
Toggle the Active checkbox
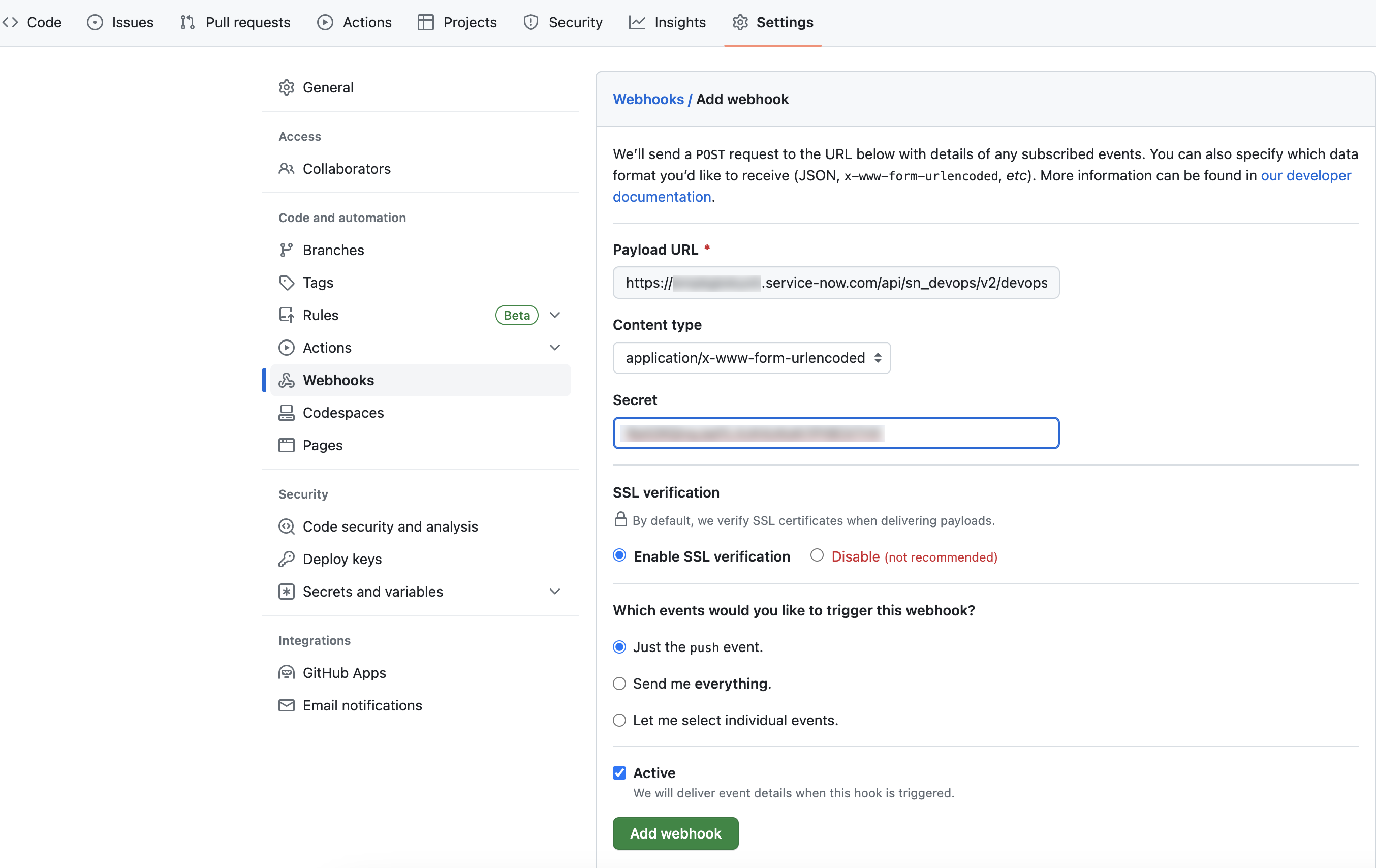(x=619, y=772)
